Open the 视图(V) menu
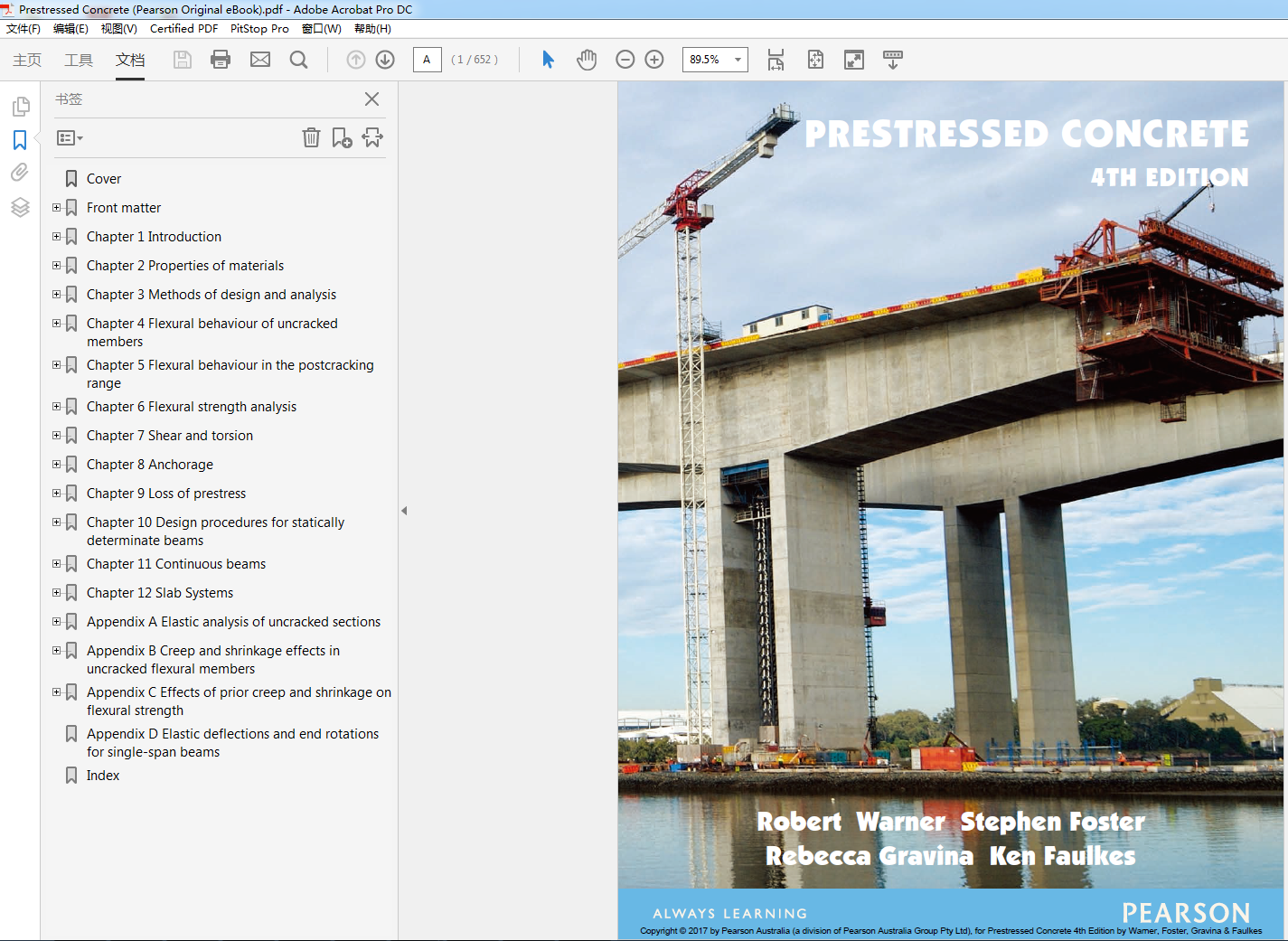 (x=119, y=29)
